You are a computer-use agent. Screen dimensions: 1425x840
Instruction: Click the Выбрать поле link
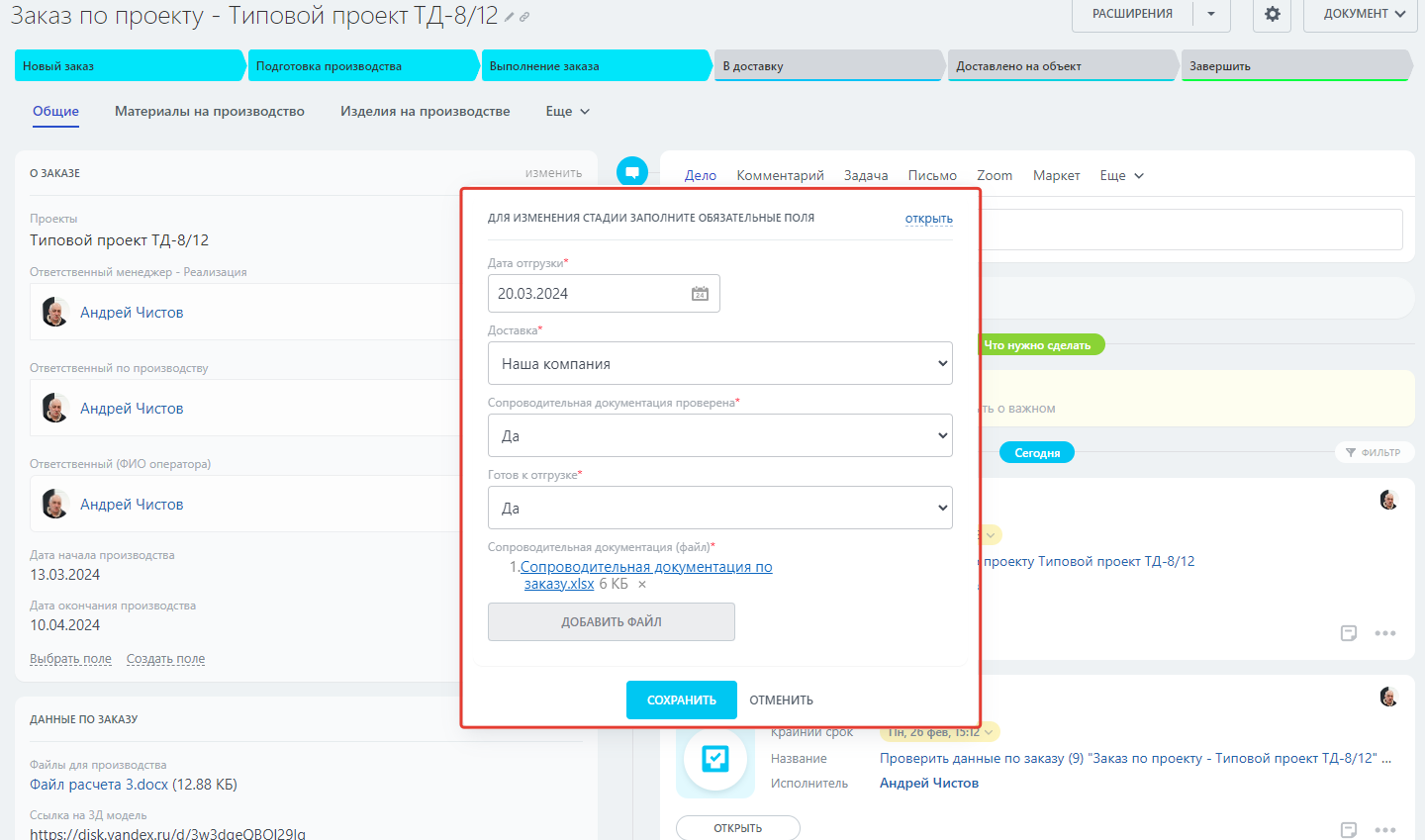pyautogui.click(x=70, y=659)
